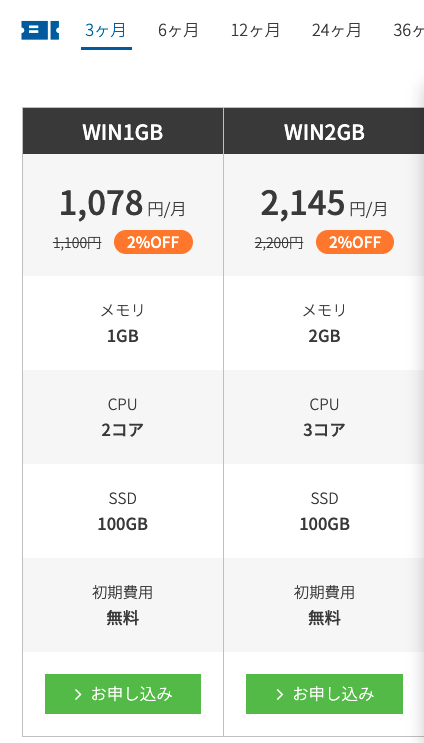Click the struck-through 1,100円 original price
Viewport: 424px width, 743px height.
point(77,243)
